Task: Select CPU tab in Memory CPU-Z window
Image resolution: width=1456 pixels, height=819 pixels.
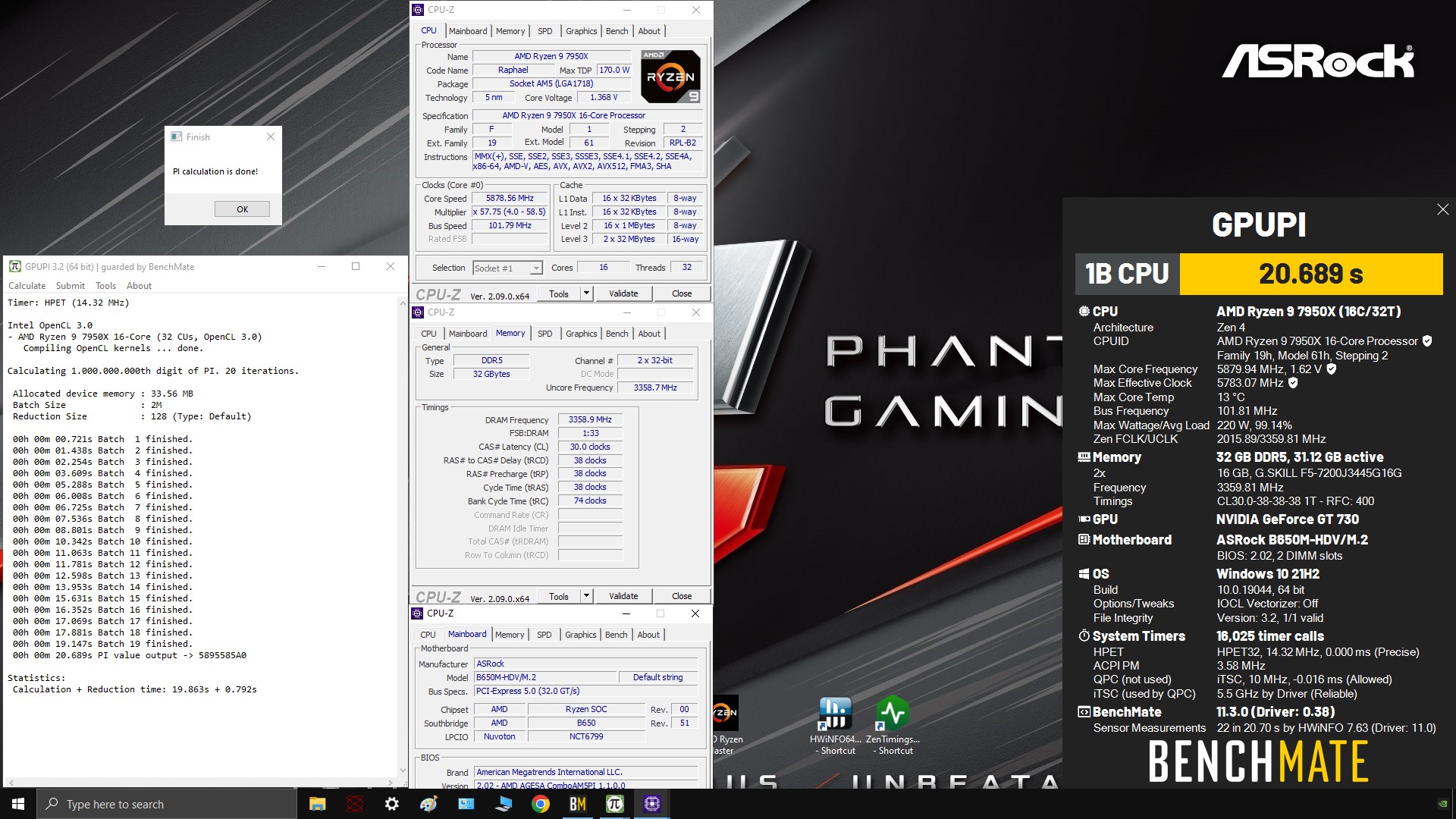Action: click(428, 334)
